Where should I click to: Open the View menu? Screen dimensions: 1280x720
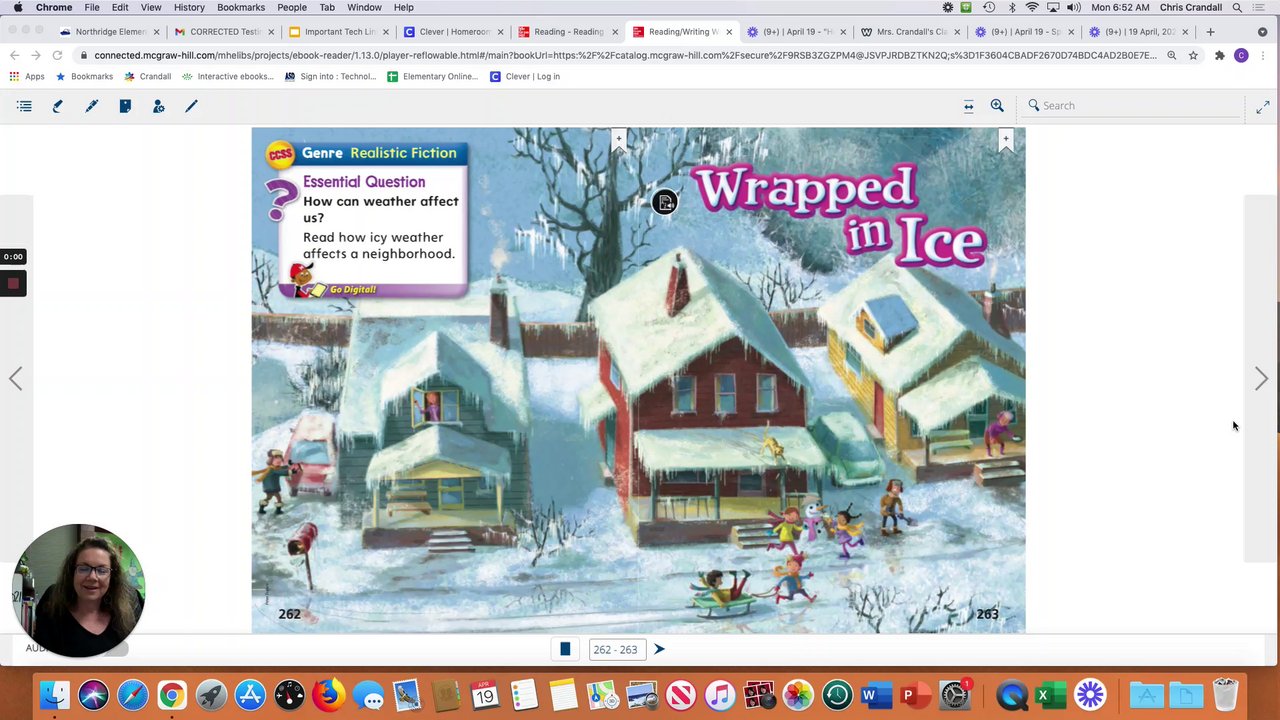[151, 7]
